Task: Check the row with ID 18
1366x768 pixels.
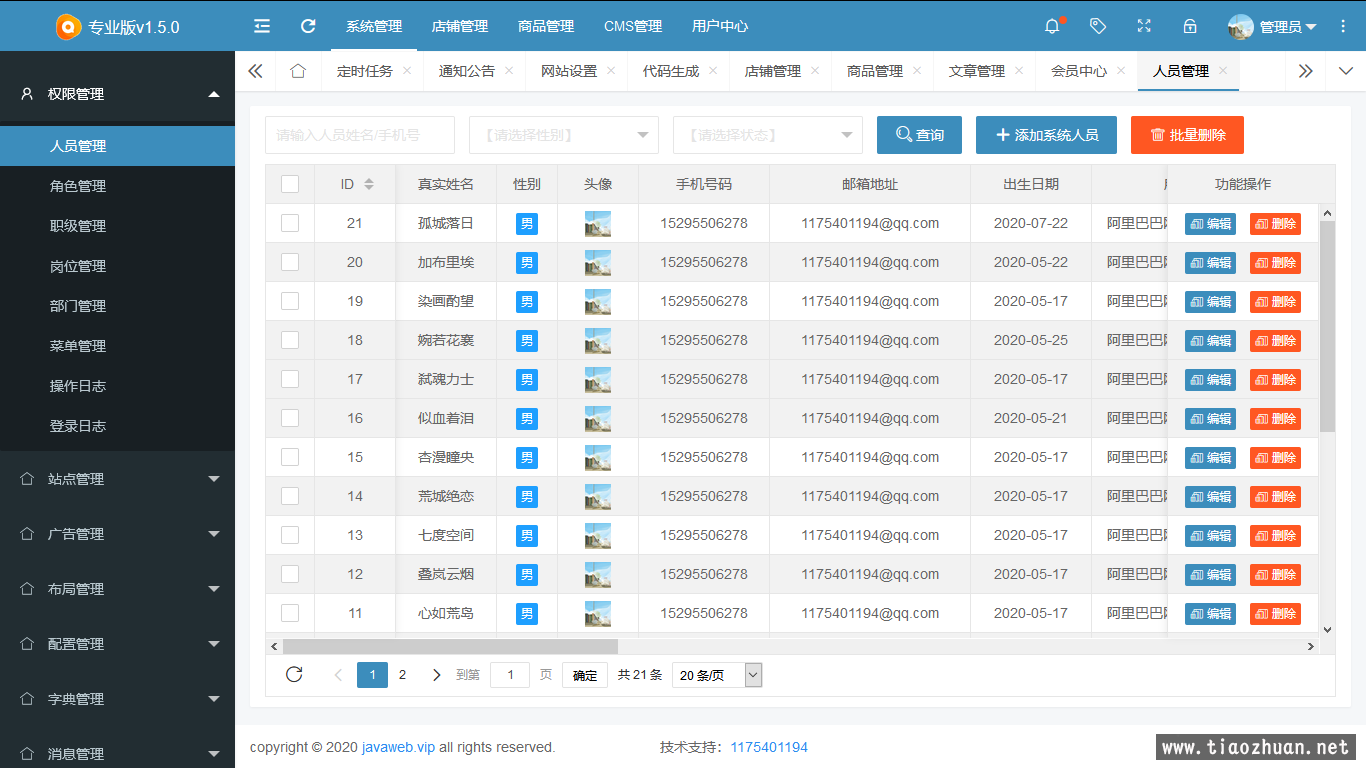Action: tap(290, 340)
